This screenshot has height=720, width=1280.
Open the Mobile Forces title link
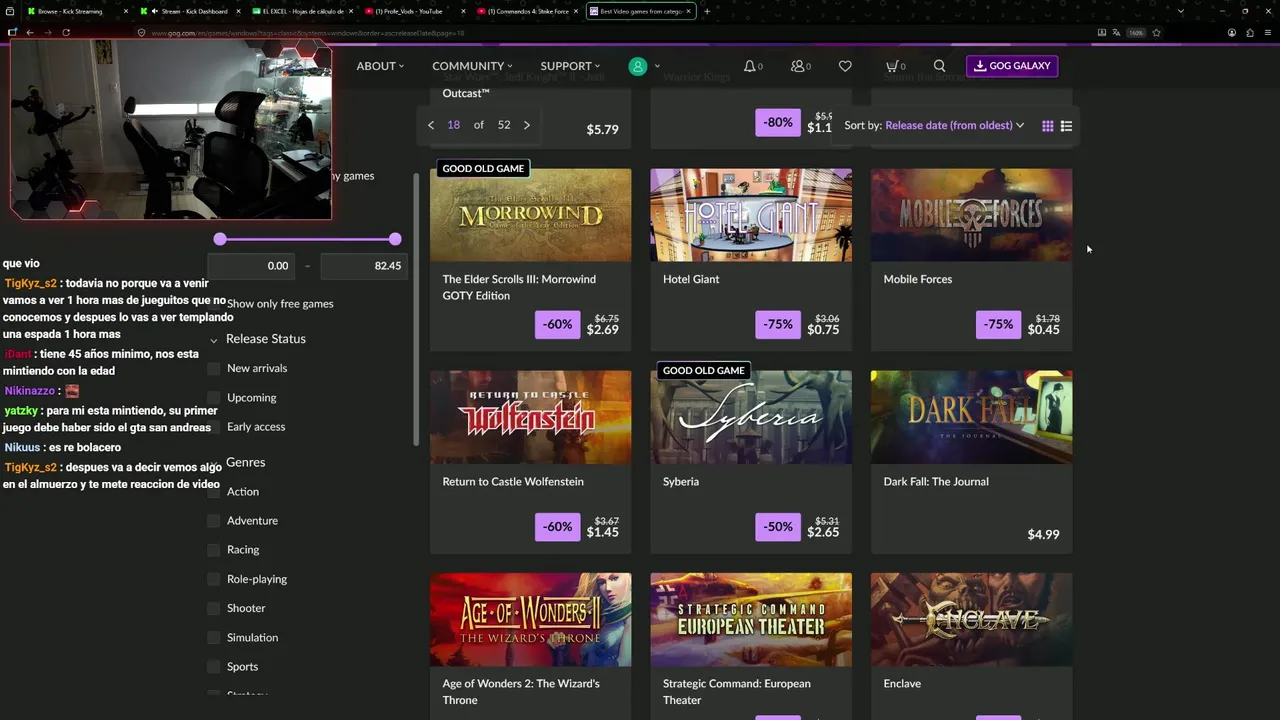(x=918, y=279)
